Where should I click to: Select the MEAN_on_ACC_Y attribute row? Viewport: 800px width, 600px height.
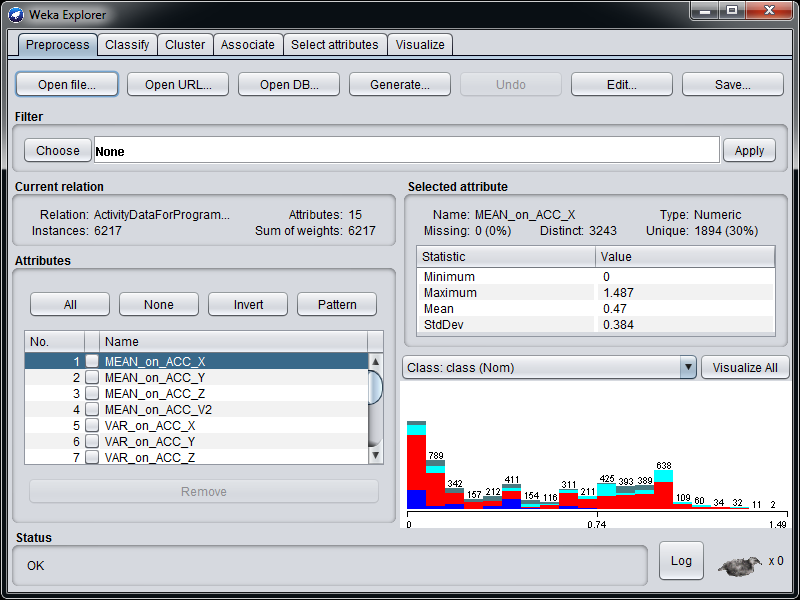point(196,377)
